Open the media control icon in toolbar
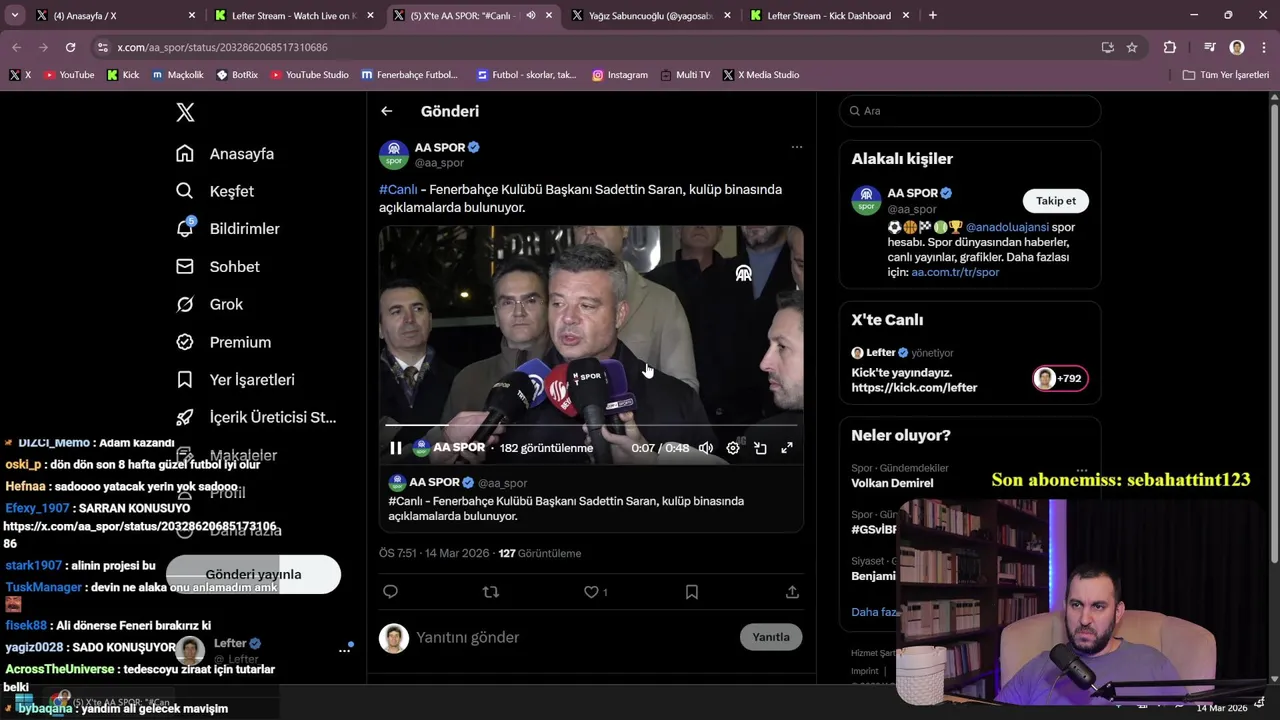 pyautogui.click(x=1210, y=47)
